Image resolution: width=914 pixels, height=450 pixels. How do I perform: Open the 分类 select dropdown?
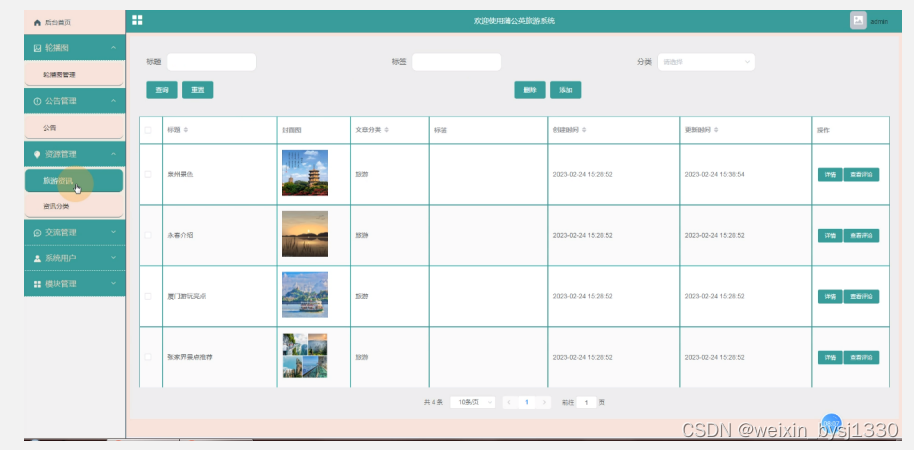706,62
